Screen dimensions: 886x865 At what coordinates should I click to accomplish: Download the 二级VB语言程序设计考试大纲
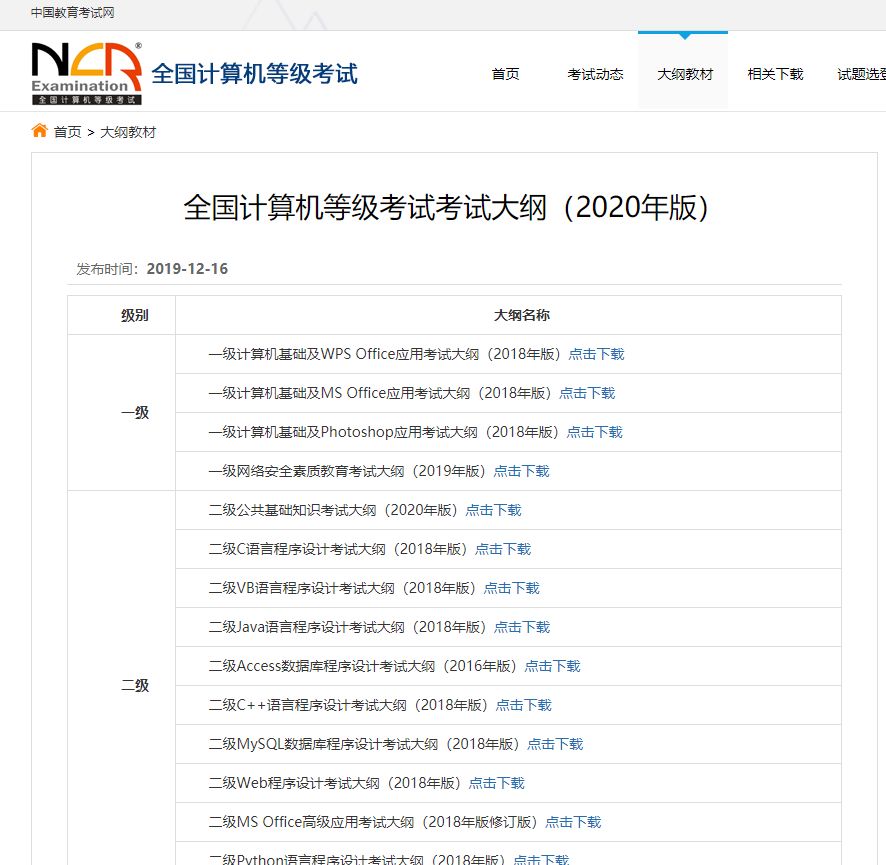coord(511,588)
